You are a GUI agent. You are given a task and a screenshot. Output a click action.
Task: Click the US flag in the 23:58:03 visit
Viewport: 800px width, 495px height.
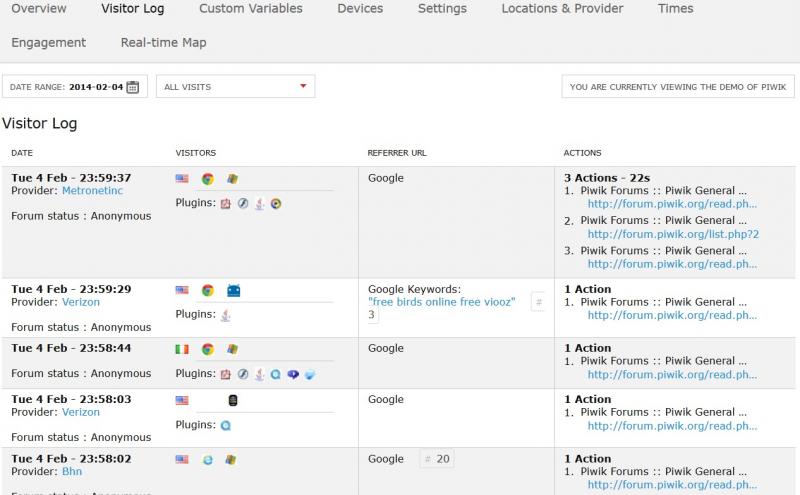tap(182, 400)
